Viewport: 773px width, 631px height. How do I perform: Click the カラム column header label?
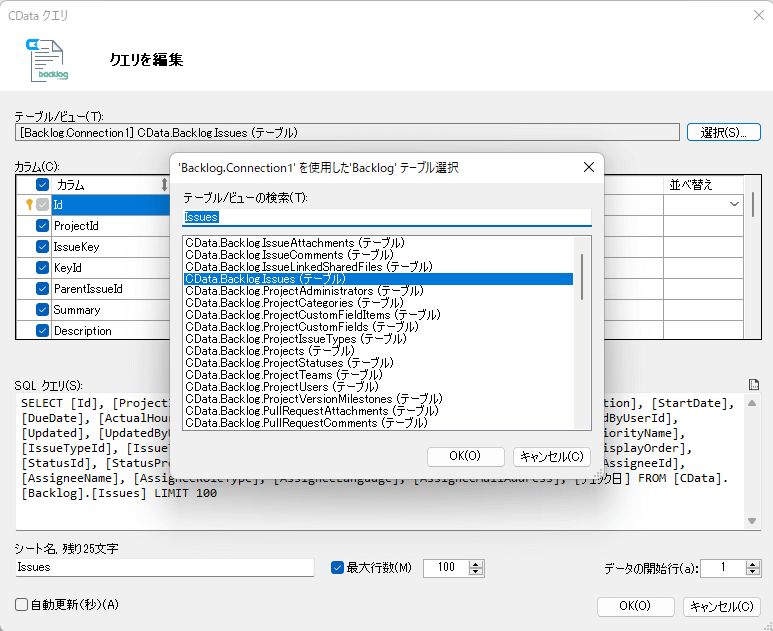click(x=70, y=185)
